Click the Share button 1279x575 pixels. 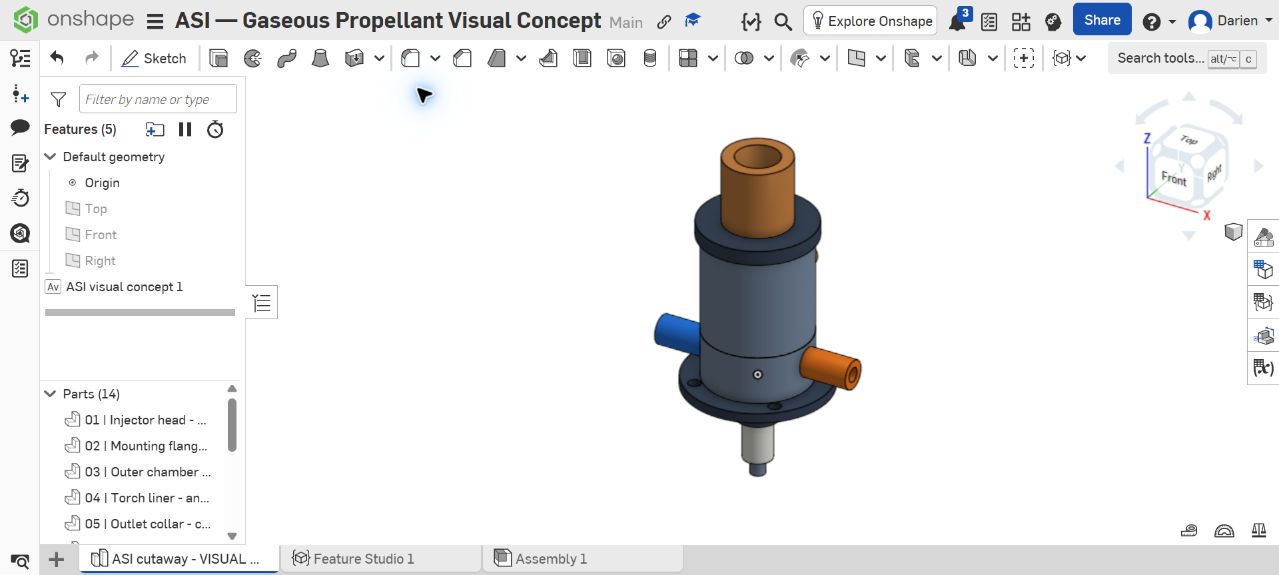pyautogui.click(x=1102, y=20)
